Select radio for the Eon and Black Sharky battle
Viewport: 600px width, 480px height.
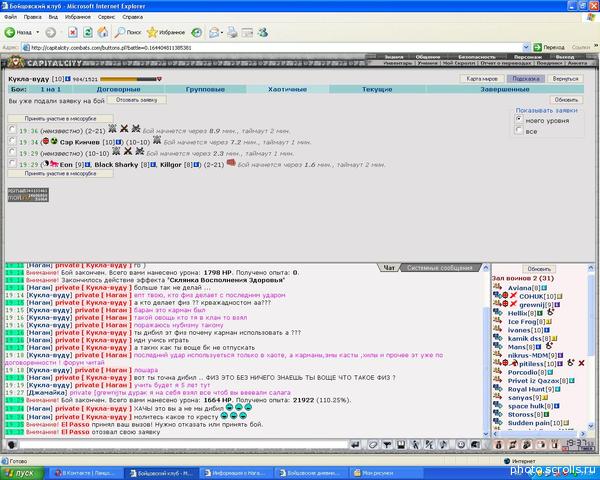(11, 164)
